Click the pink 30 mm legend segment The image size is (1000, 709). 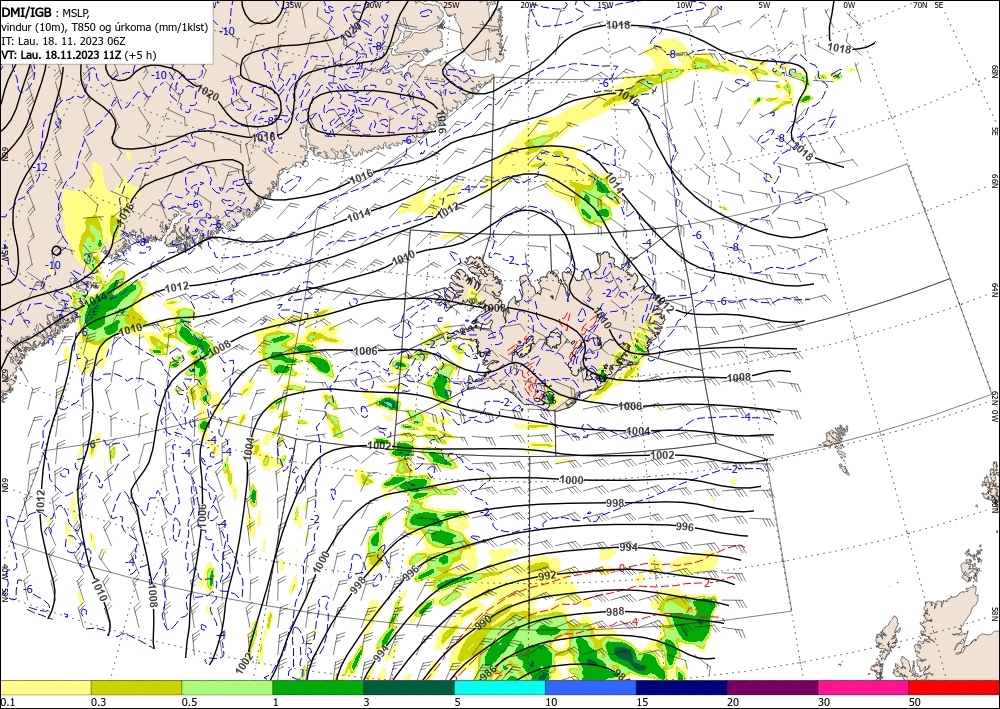[x=864, y=687]
